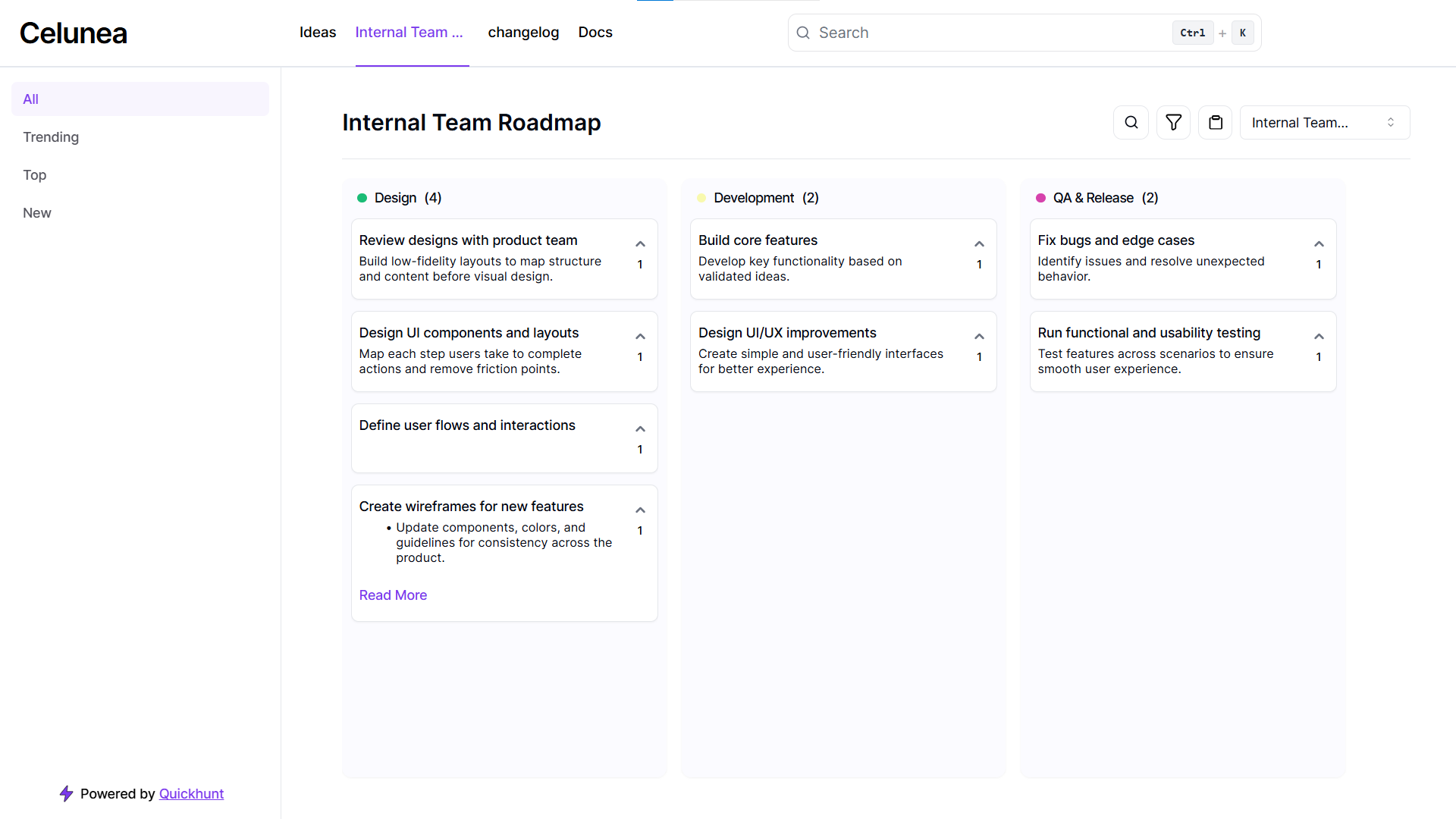The image size is (1456, 819).
Task: Open 'Create wireframes for new features' title
Action: point(471,507)
